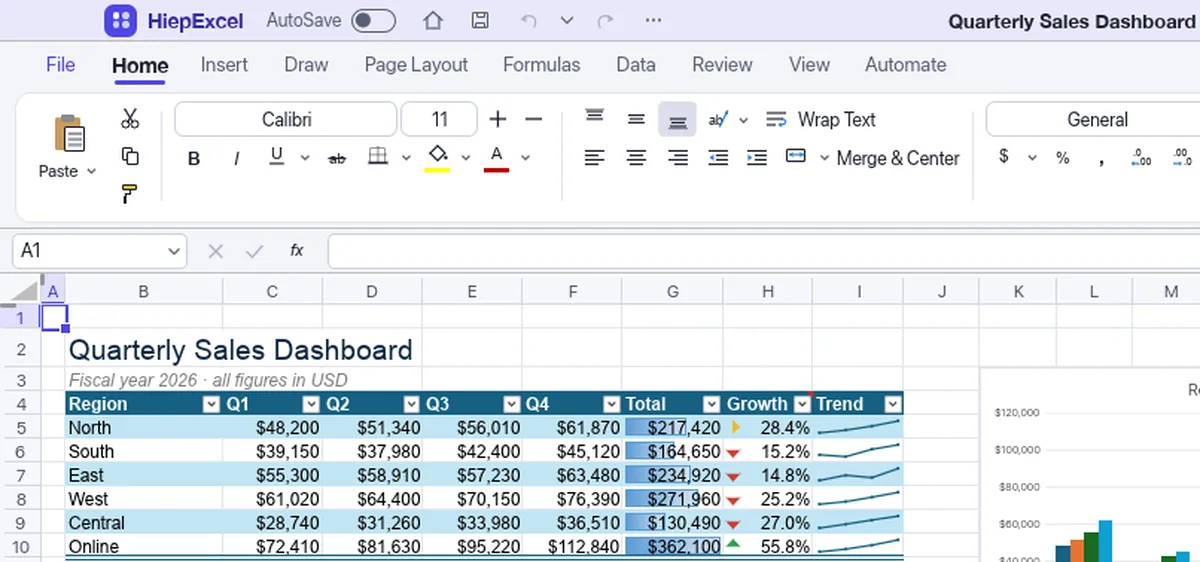This screenshot has width=1200, height=562.
Task: Click the Center align icon
Action: click(636, 157)
